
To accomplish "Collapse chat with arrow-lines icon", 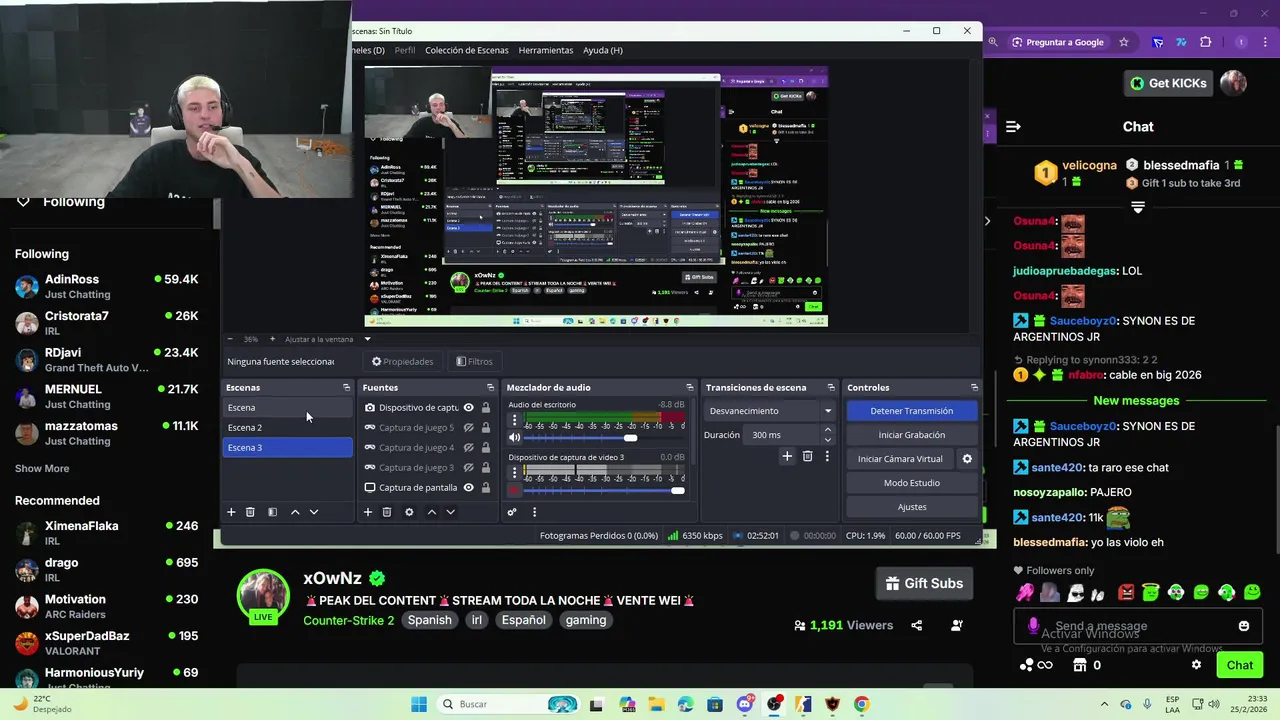I will tap(1013, 127).
